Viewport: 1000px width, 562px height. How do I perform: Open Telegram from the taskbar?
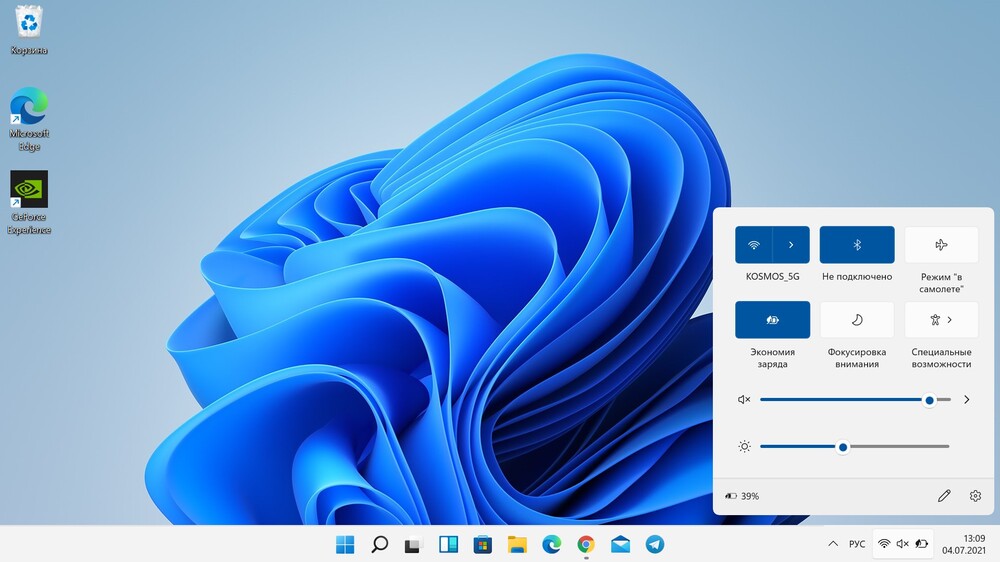pos(655,544)
